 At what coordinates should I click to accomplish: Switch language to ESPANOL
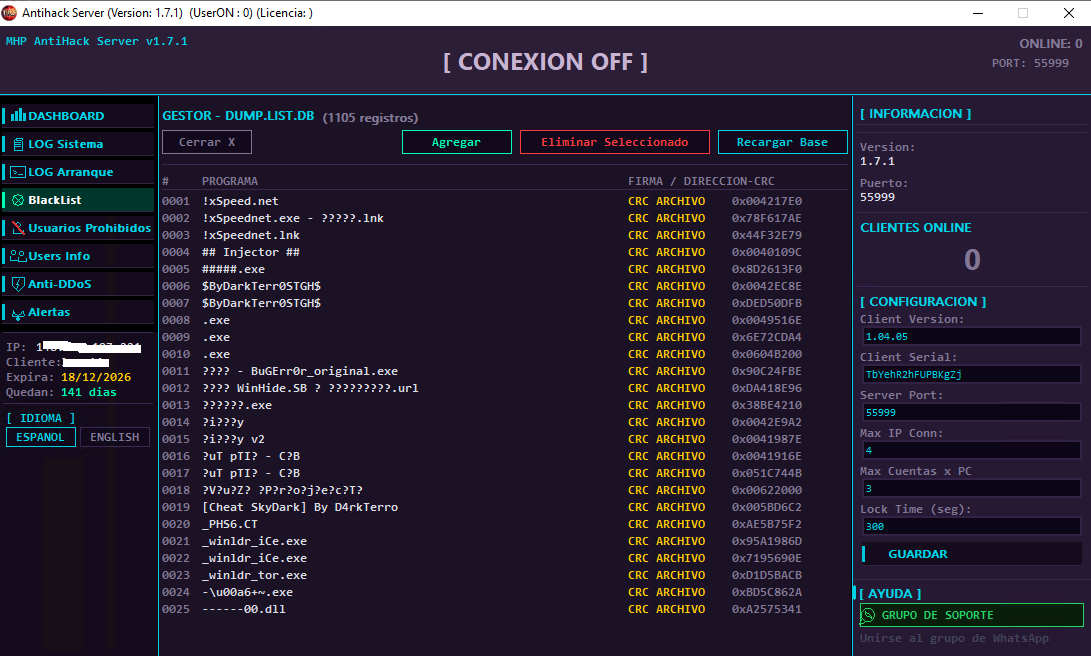click(40, 437)
